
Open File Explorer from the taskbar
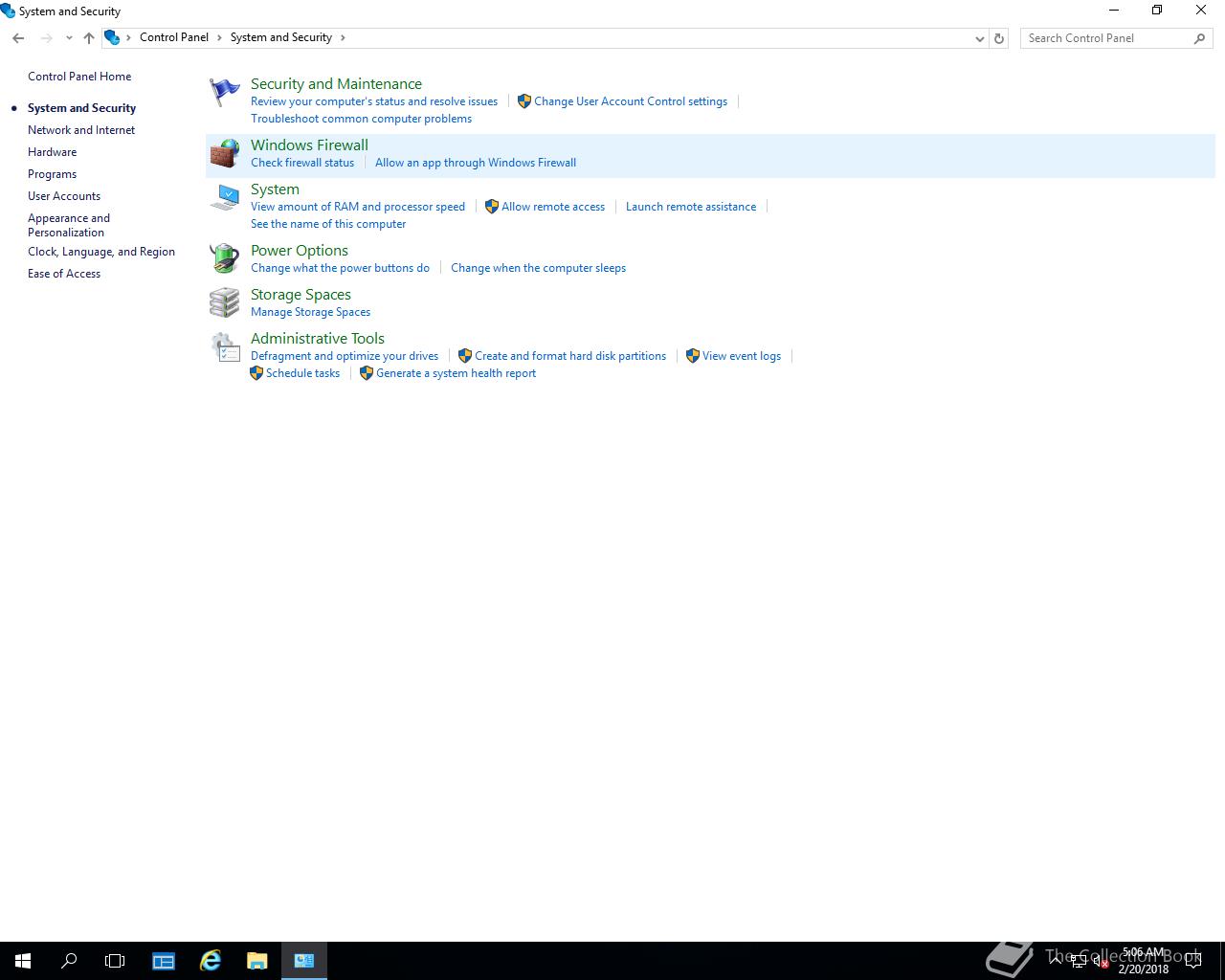[257, 961]
